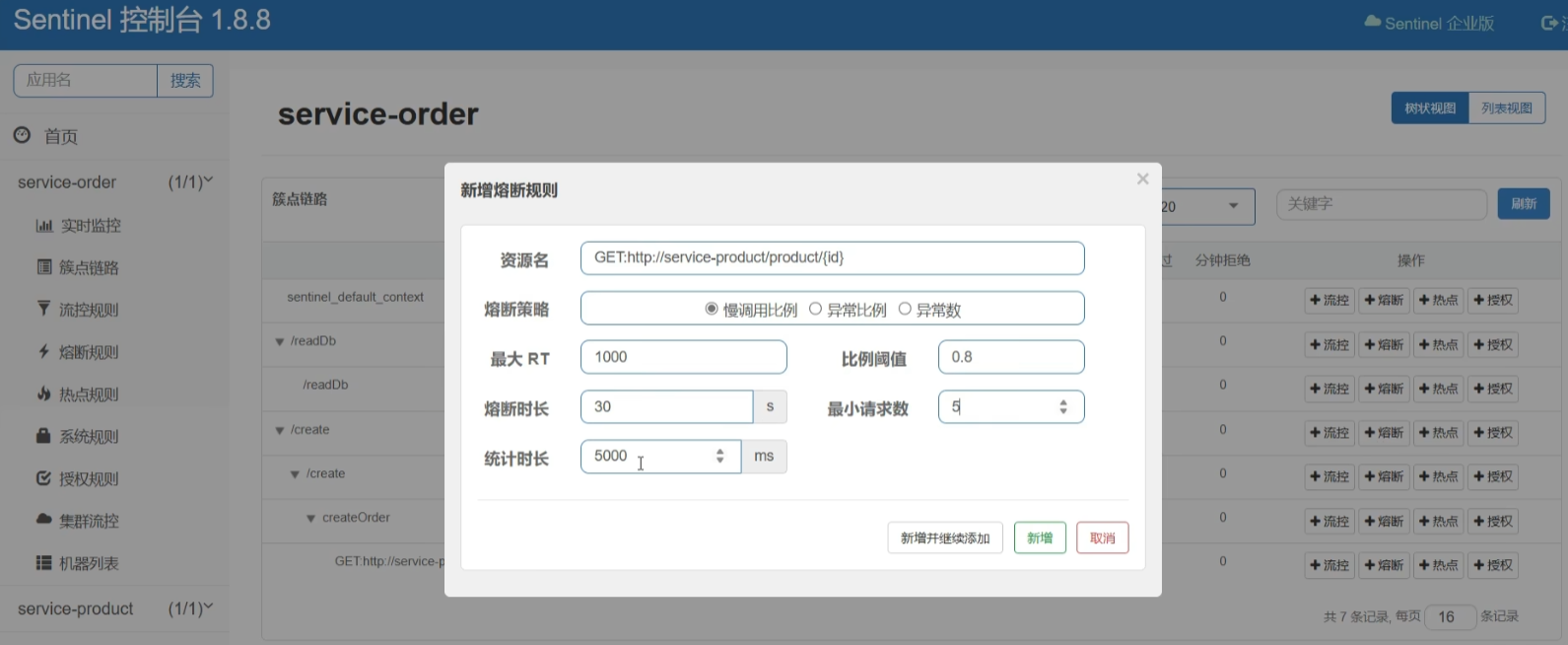The height and width of the screenshot is (645, 1568).
Task: Click 新增并继续添加 button
Action: (945, 537)
